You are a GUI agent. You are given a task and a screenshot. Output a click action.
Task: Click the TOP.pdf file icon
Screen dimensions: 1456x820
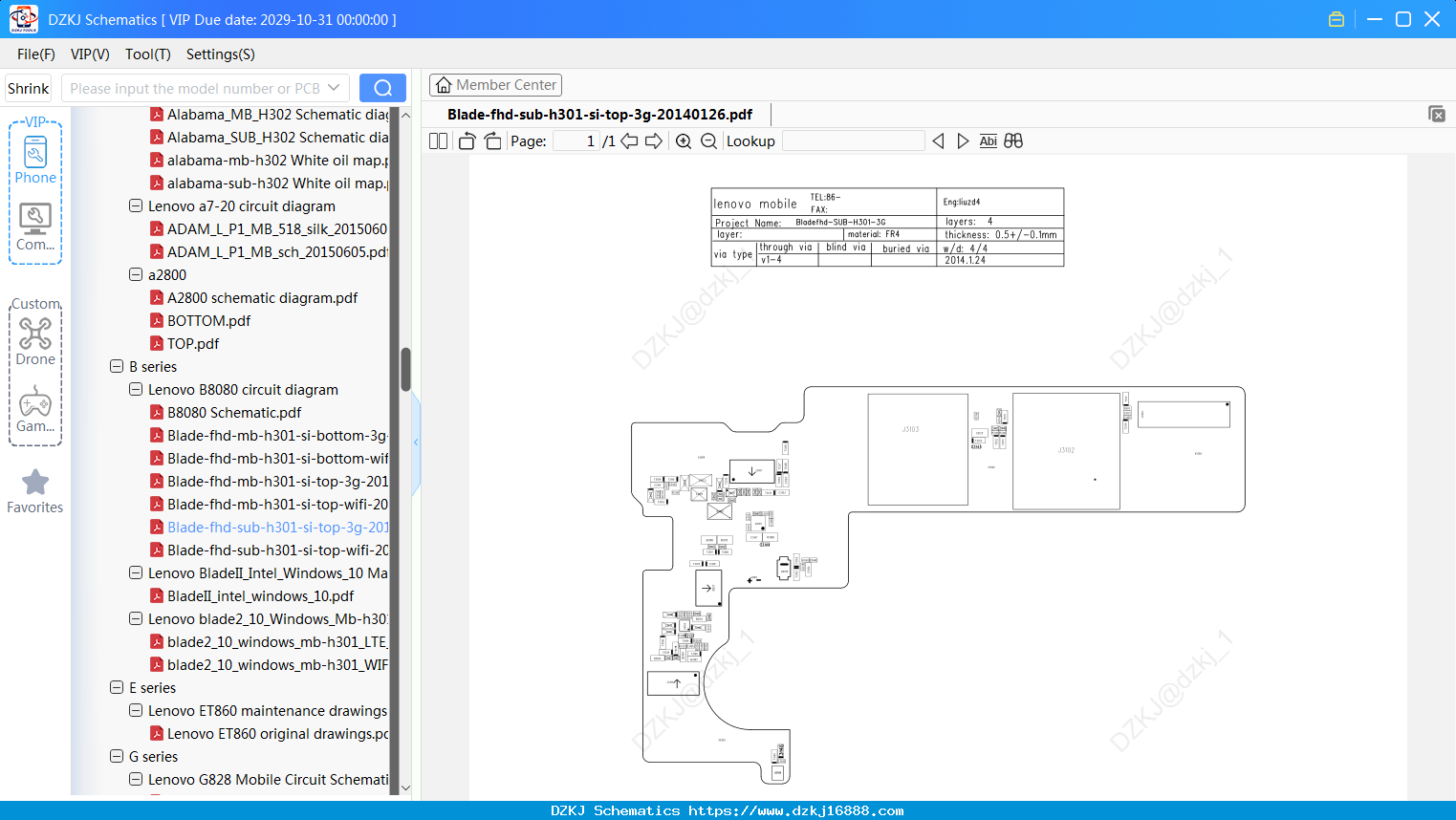pos(157,344)
